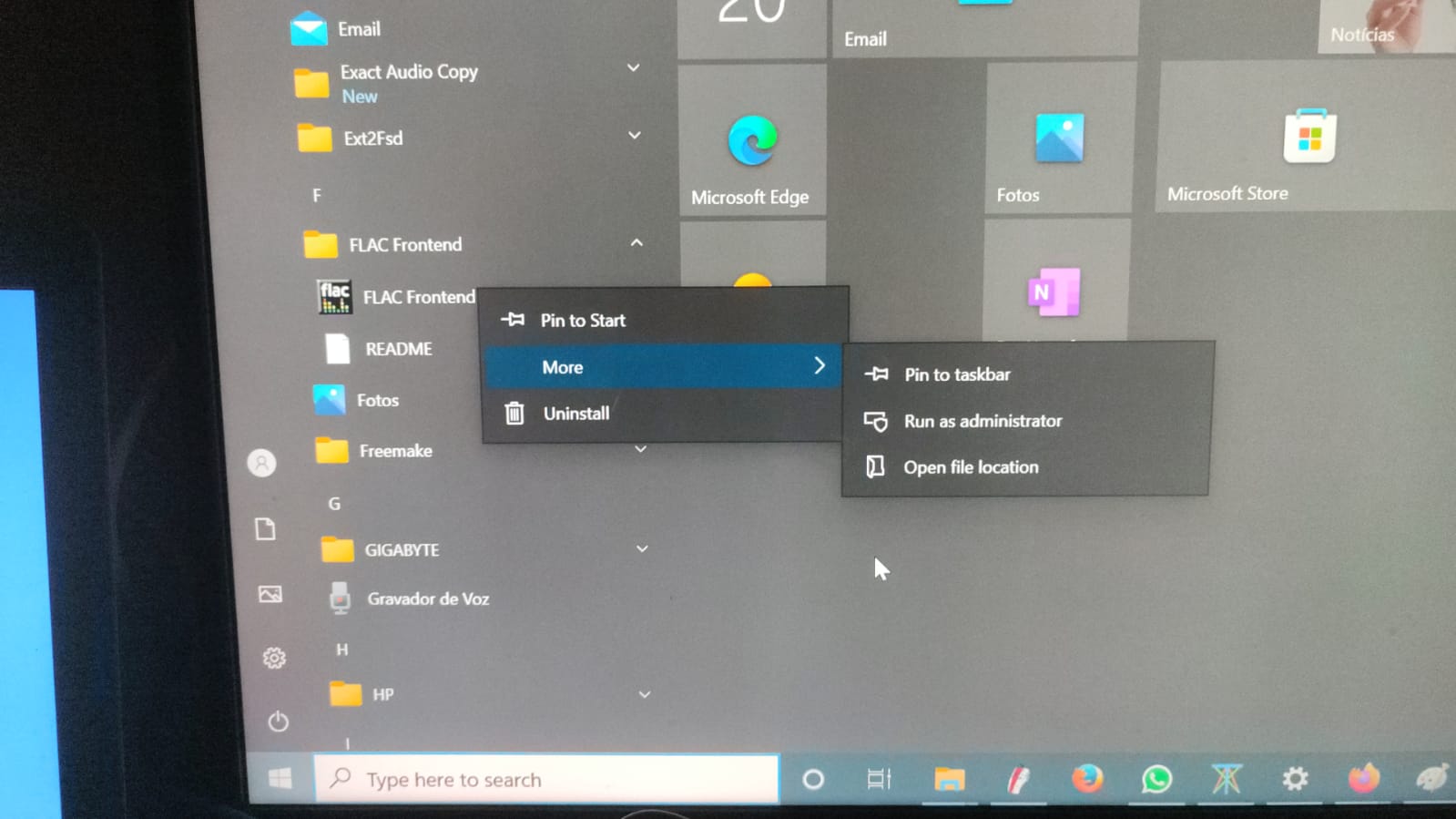Launch the FLAC Frontend application entry
Image resolution: width=1456 pixels, height=819 pixels.
click(396, 297)
